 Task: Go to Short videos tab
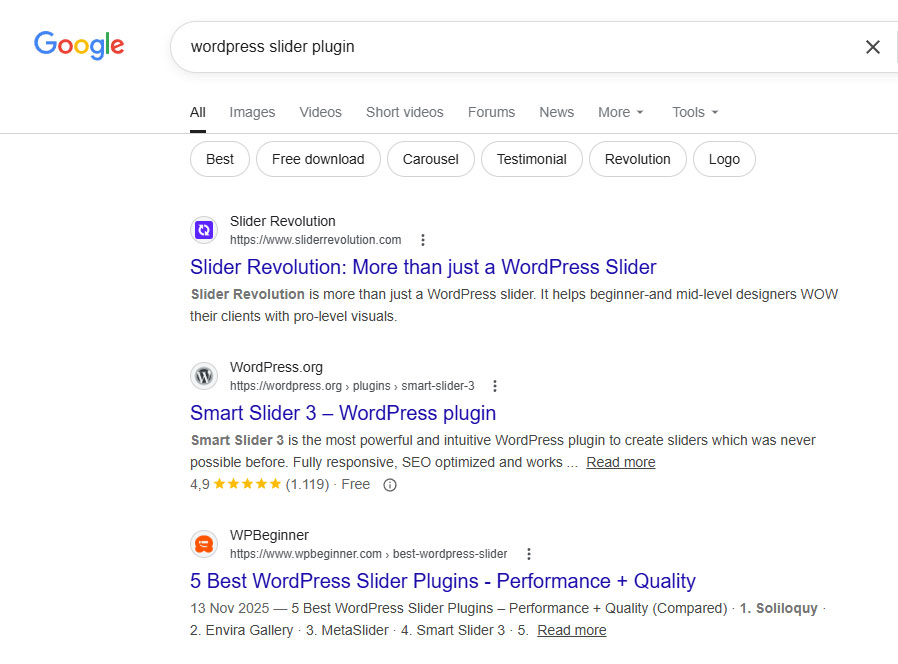404,112
